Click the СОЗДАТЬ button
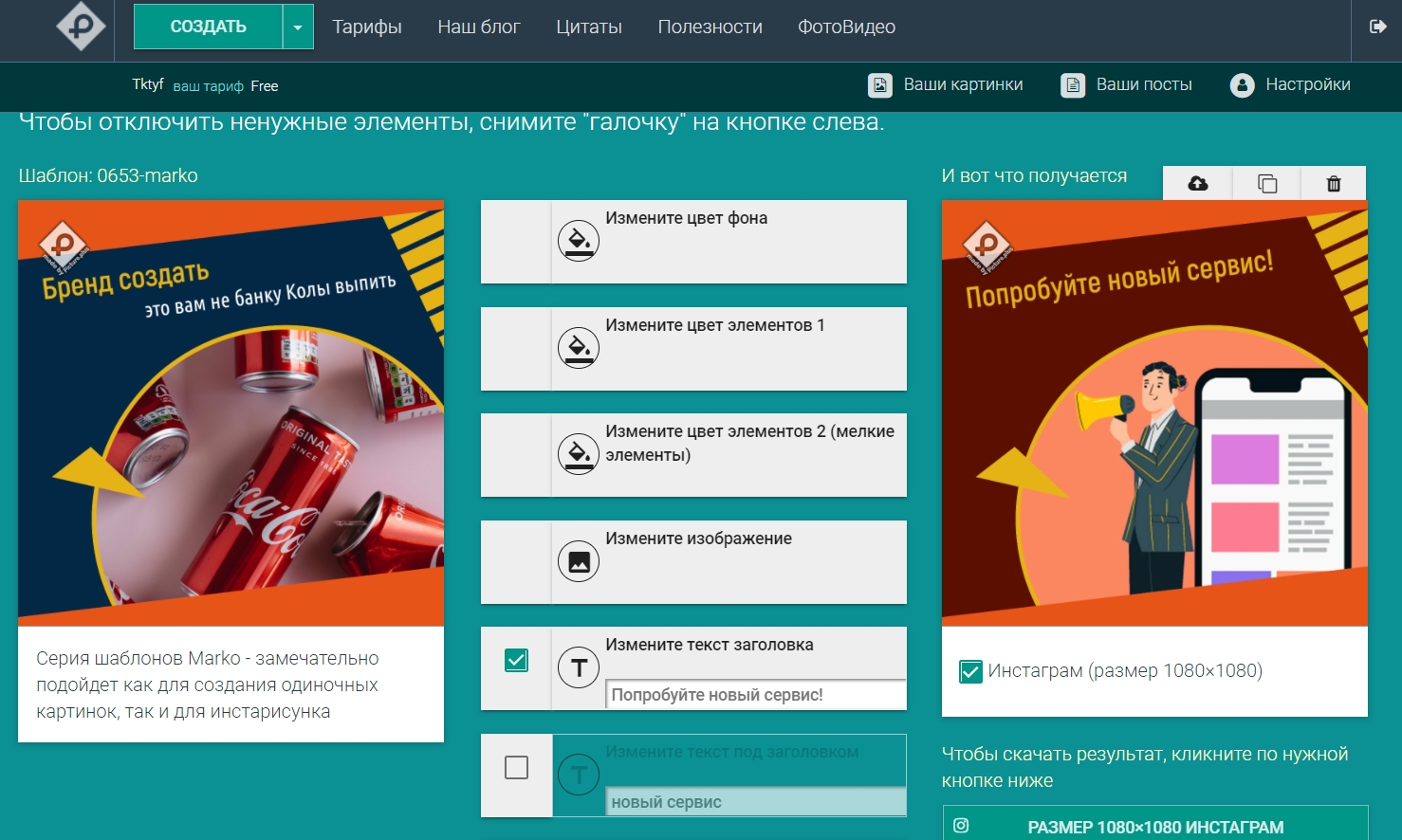The height and width of the screenshot is (840, 1402). pyautogui.click(x=208, y=27)
